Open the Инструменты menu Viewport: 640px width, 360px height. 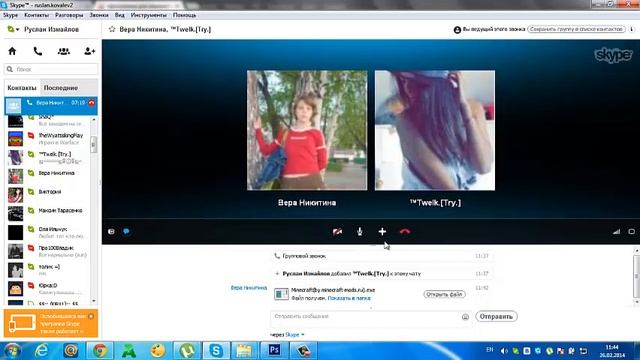(149, 15)
